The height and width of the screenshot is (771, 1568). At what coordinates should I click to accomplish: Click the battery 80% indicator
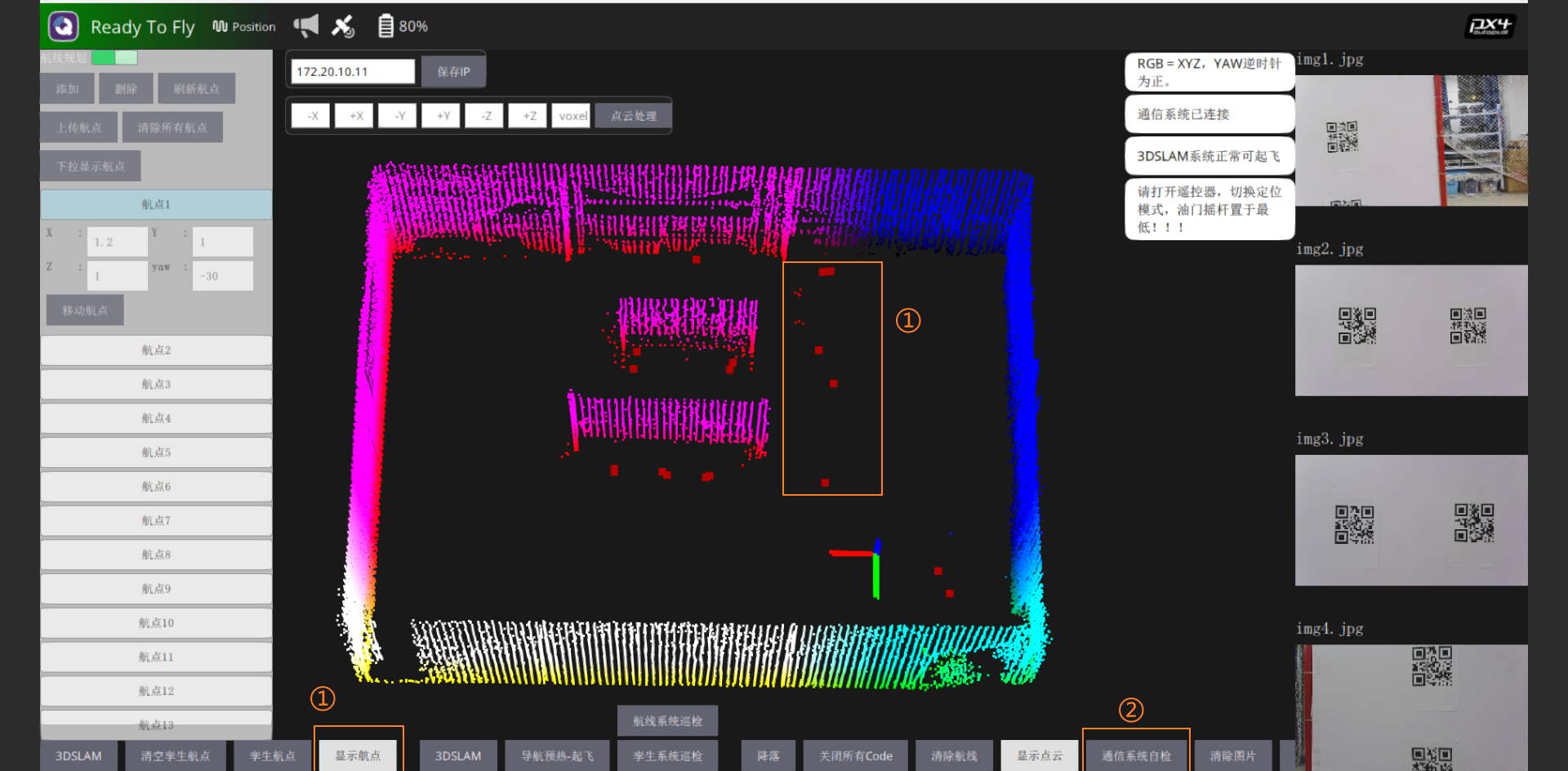pyautogui.click(x=403, y=26)
